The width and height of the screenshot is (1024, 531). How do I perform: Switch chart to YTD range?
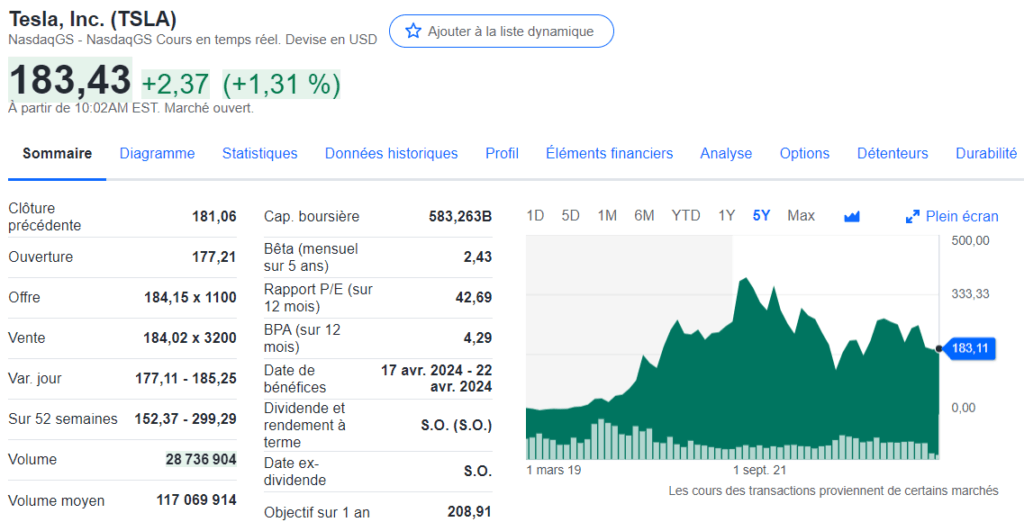(x=686, y=215)
